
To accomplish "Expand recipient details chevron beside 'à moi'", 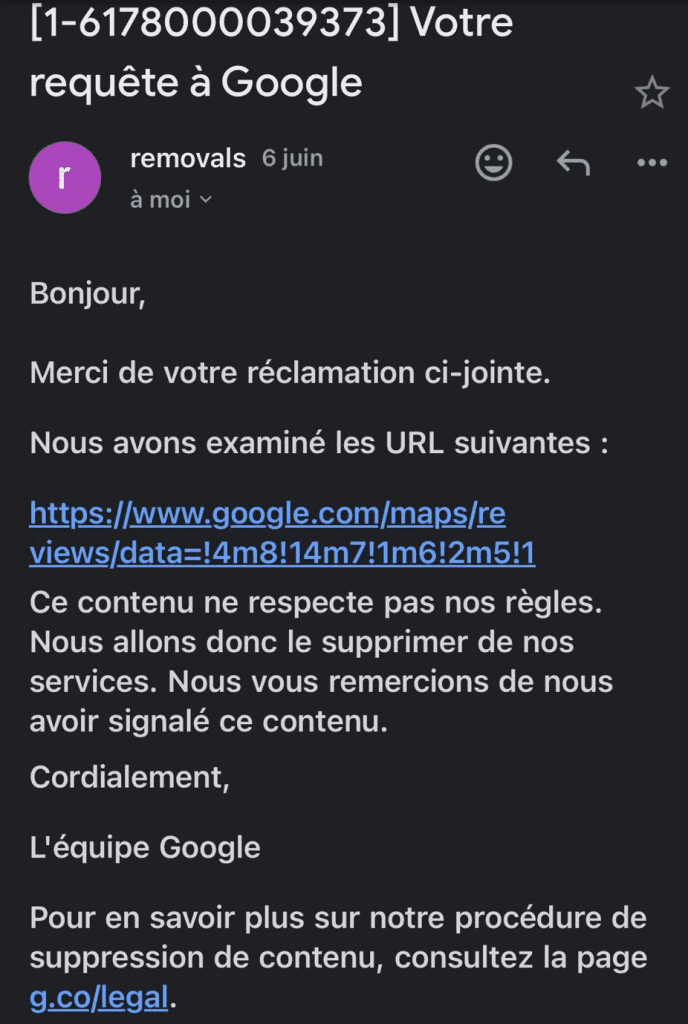I will [206, 200].
